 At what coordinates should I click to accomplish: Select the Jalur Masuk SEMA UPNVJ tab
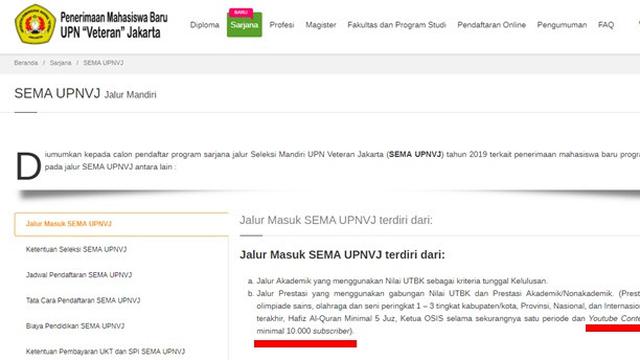(x=121, y=224)
